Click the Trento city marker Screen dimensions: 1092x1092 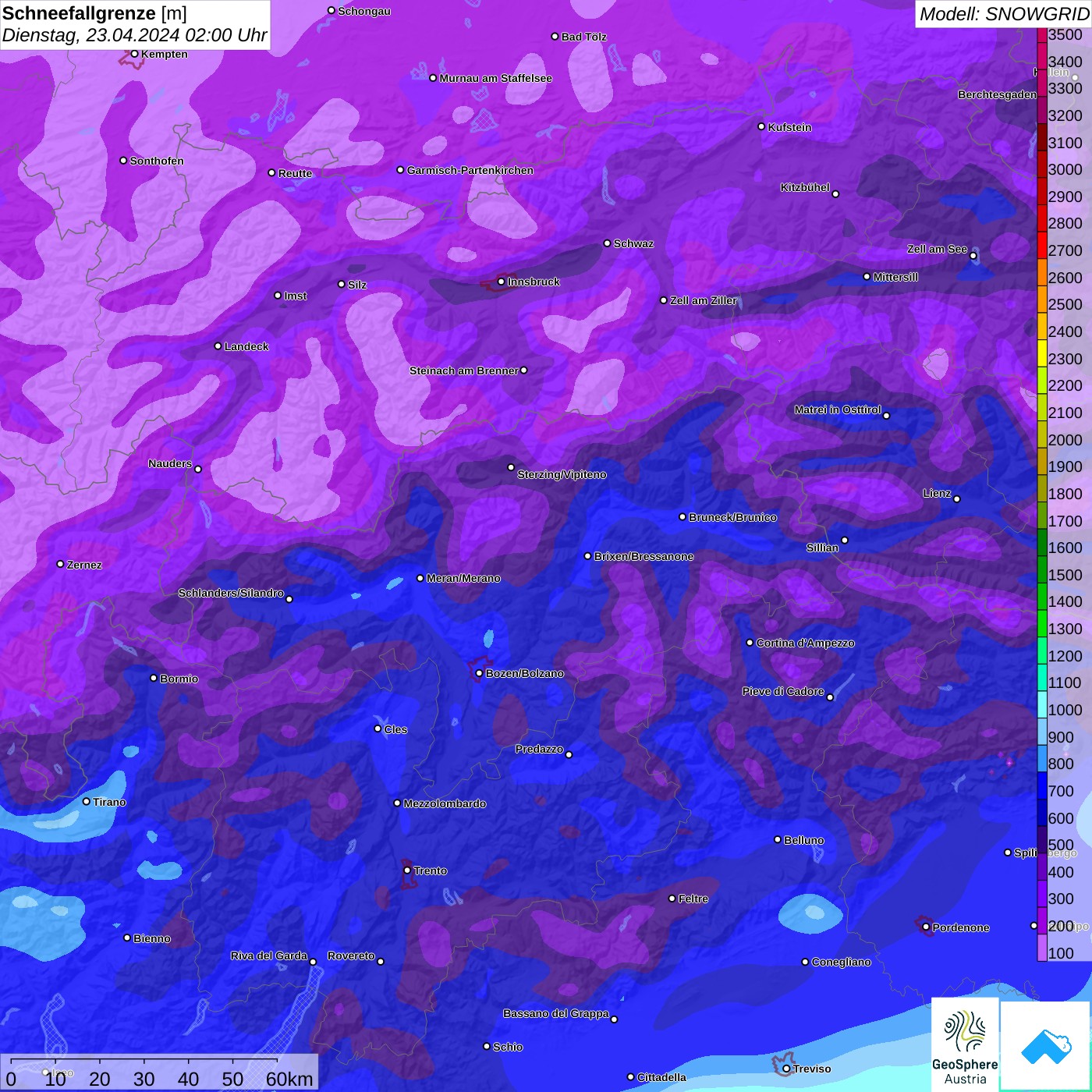[x=407, y=870]
